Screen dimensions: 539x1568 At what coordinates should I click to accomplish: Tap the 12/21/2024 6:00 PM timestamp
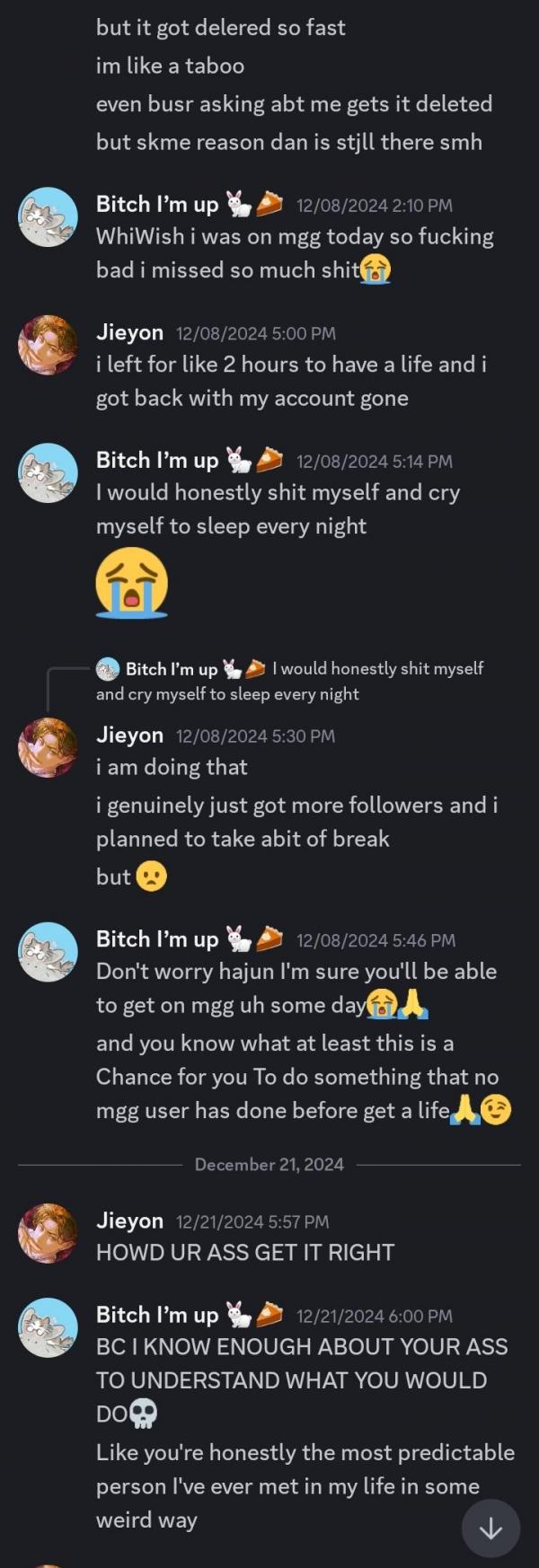coord(374,1317)
